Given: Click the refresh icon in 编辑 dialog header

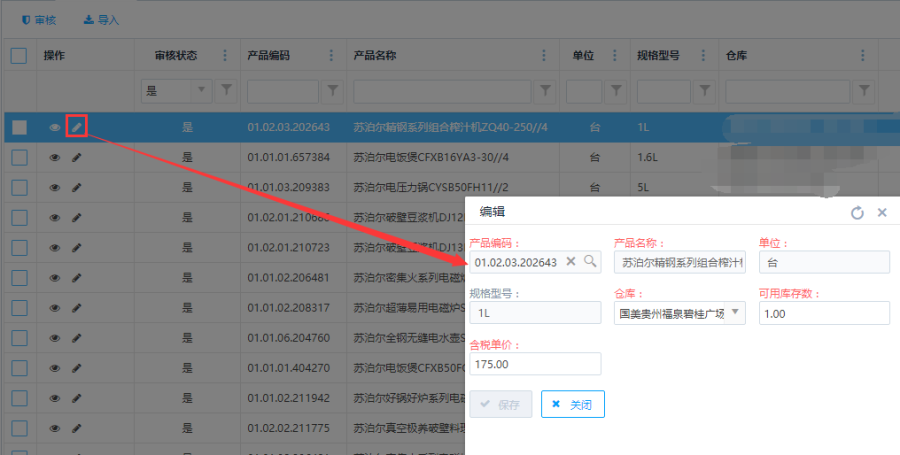Looking at the screenshot, I should coord(857,213).
